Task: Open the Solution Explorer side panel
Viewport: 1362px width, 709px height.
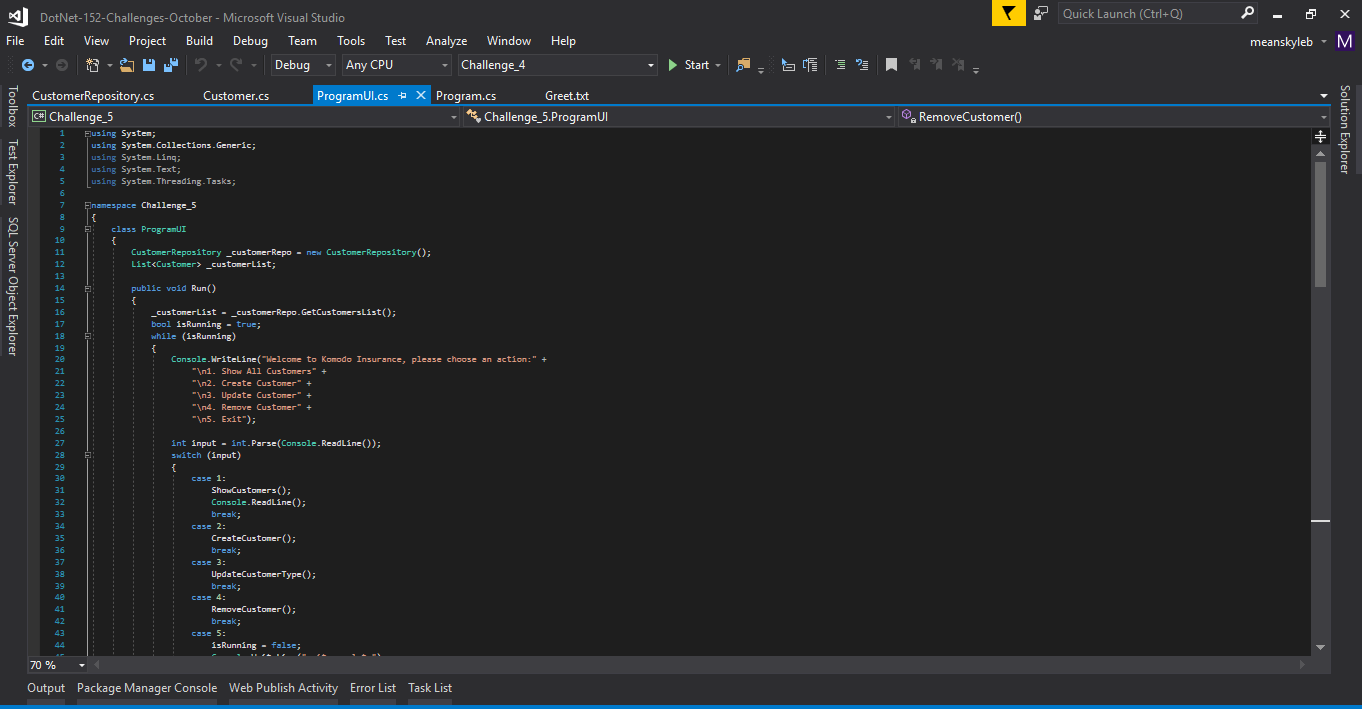Action: 1345,130
